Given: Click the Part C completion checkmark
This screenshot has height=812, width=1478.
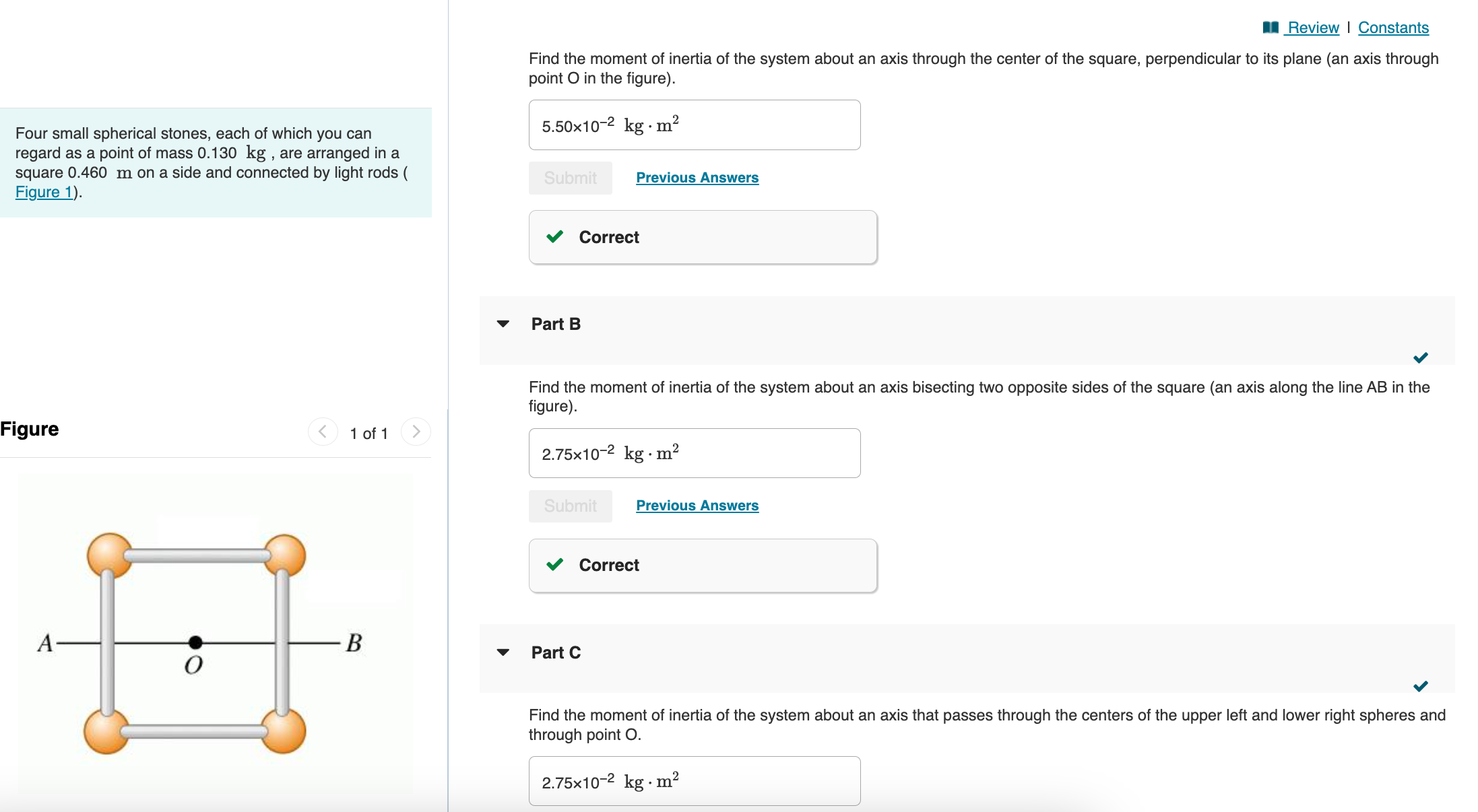Looking at the screenshot, I should click(x=1420, y=686).
